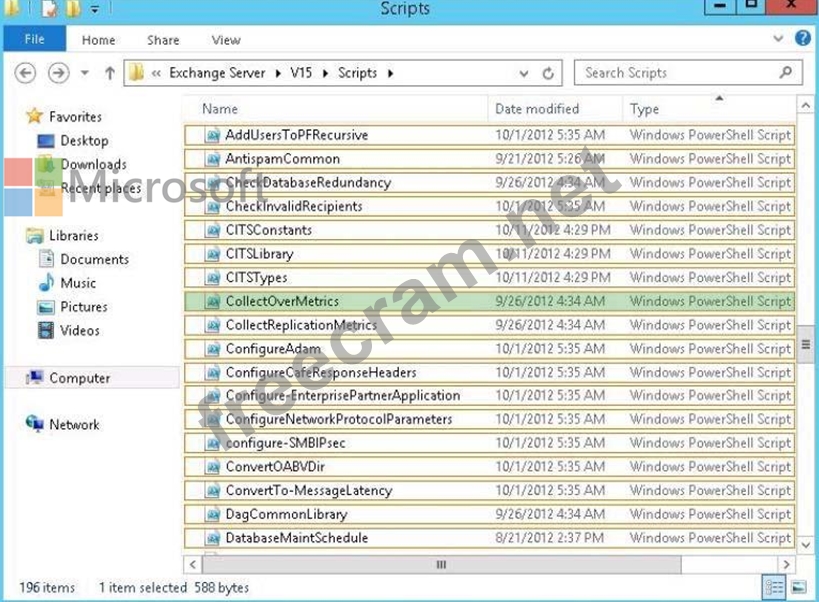
Task: Select the configure-SMBIPsec file name
Action: pyautogui.click(x=285, y=443)
